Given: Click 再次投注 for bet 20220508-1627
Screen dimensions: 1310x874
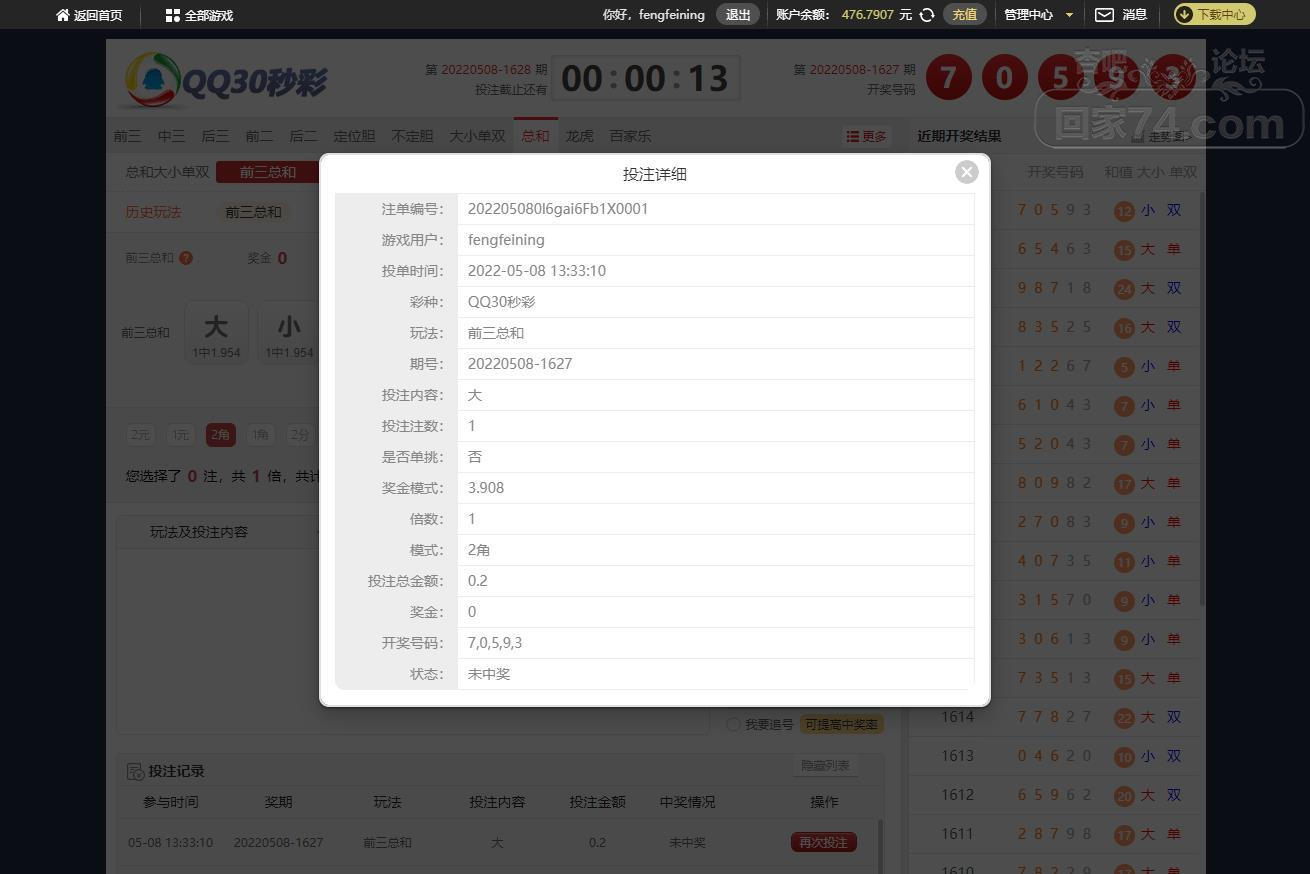Looking at the screenshot, I should [823, 842].
